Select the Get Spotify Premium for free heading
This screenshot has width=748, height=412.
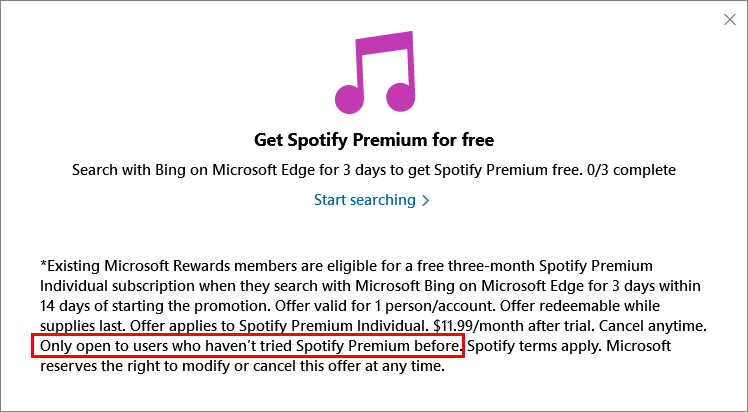tap(374, 140)
